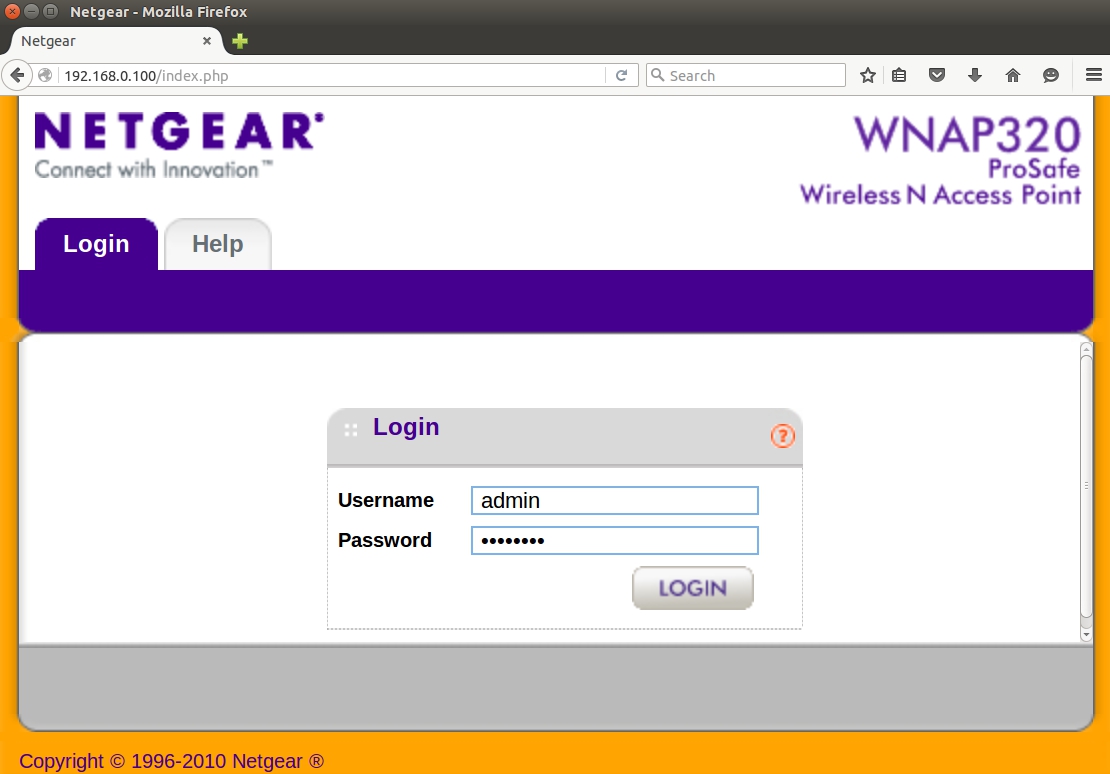The height and width of the screenshot is (774, 1110).
Task: Click inside the Password field
Action: tap(614, 540)
